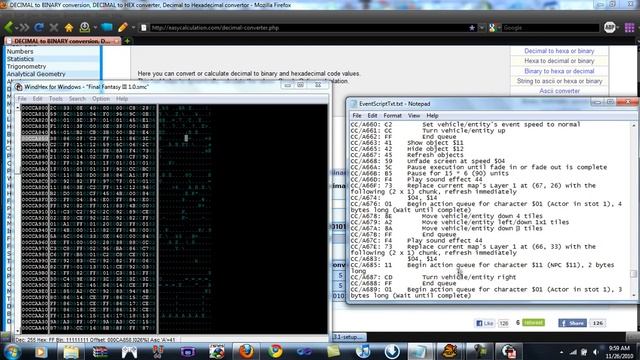This screenshot has width=640, height=360.
Task: Open the Ascii converter link
Action: 559,91
